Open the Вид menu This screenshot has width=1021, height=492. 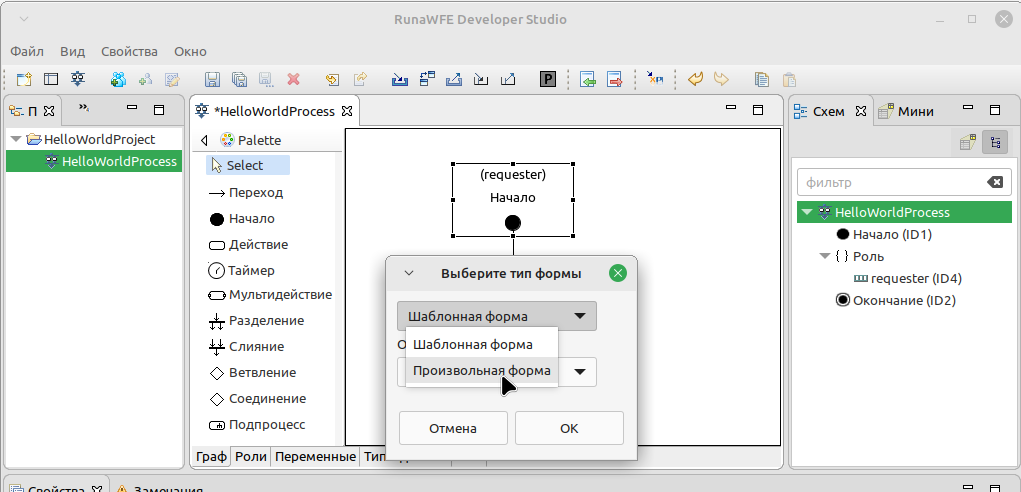pos(72,51)
